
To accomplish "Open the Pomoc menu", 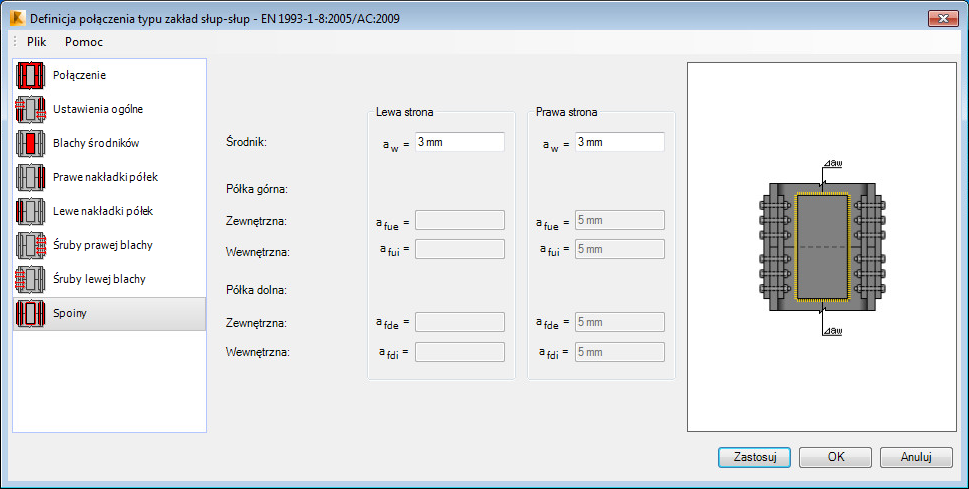I will coord(83,42).
